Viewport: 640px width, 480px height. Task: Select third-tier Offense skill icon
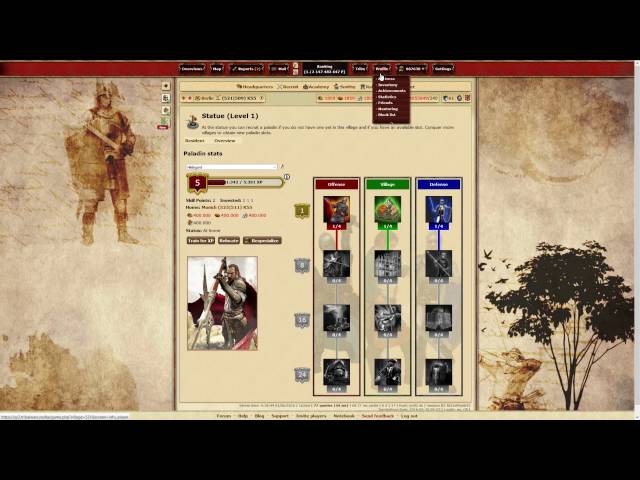click(x=336, y=318)
